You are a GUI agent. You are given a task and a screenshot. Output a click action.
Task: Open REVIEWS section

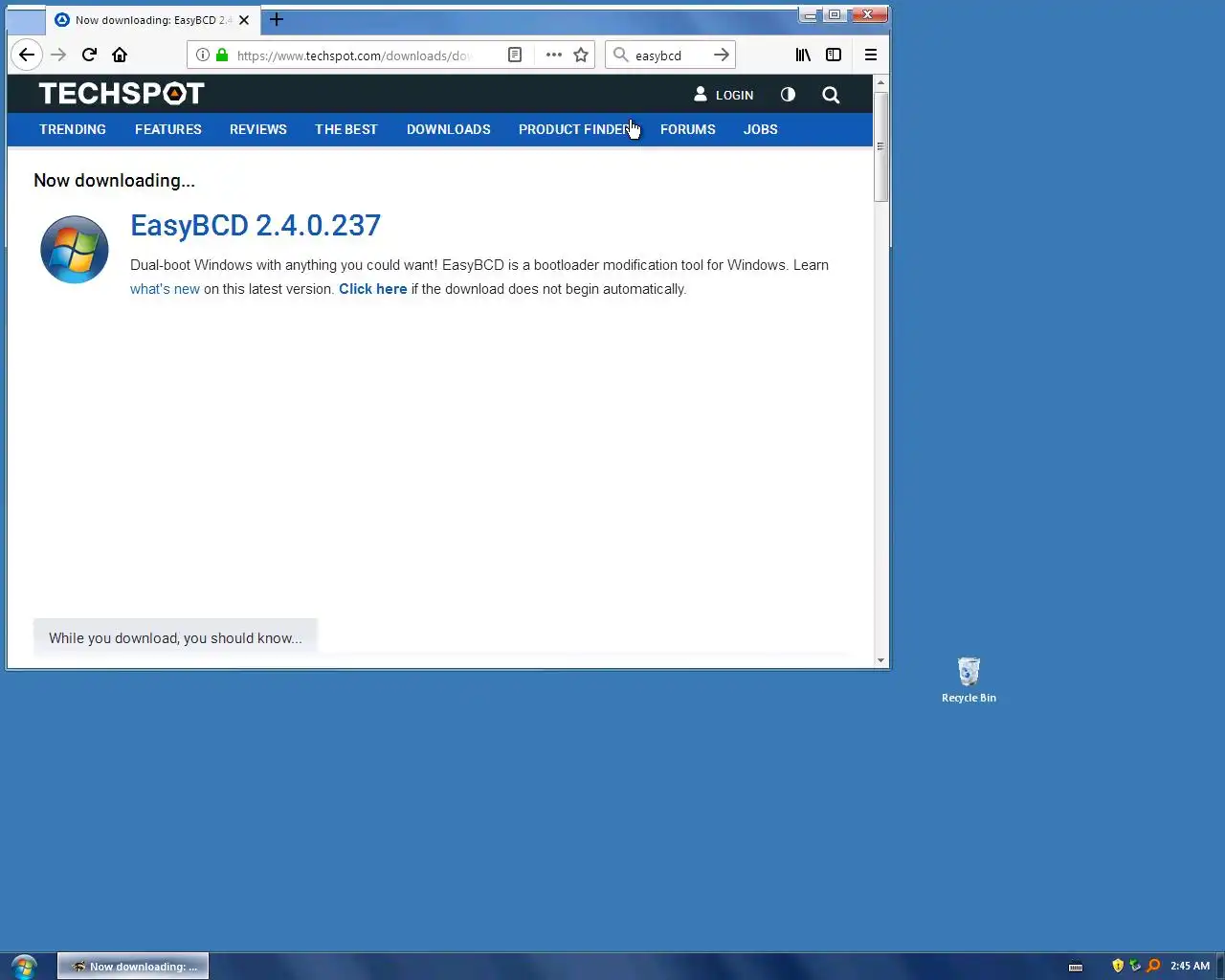click(258, 129)
